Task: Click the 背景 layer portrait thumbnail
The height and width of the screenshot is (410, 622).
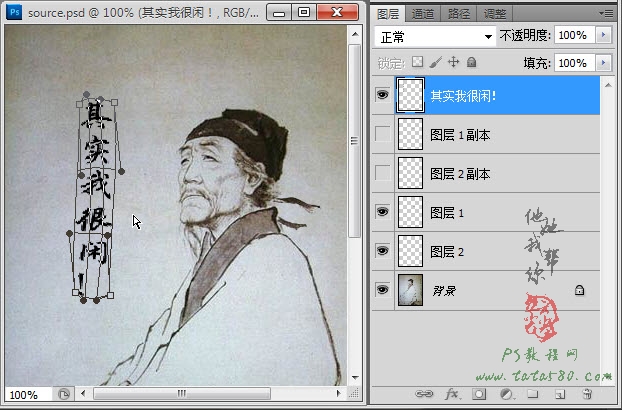Action: tap(410, 290)
